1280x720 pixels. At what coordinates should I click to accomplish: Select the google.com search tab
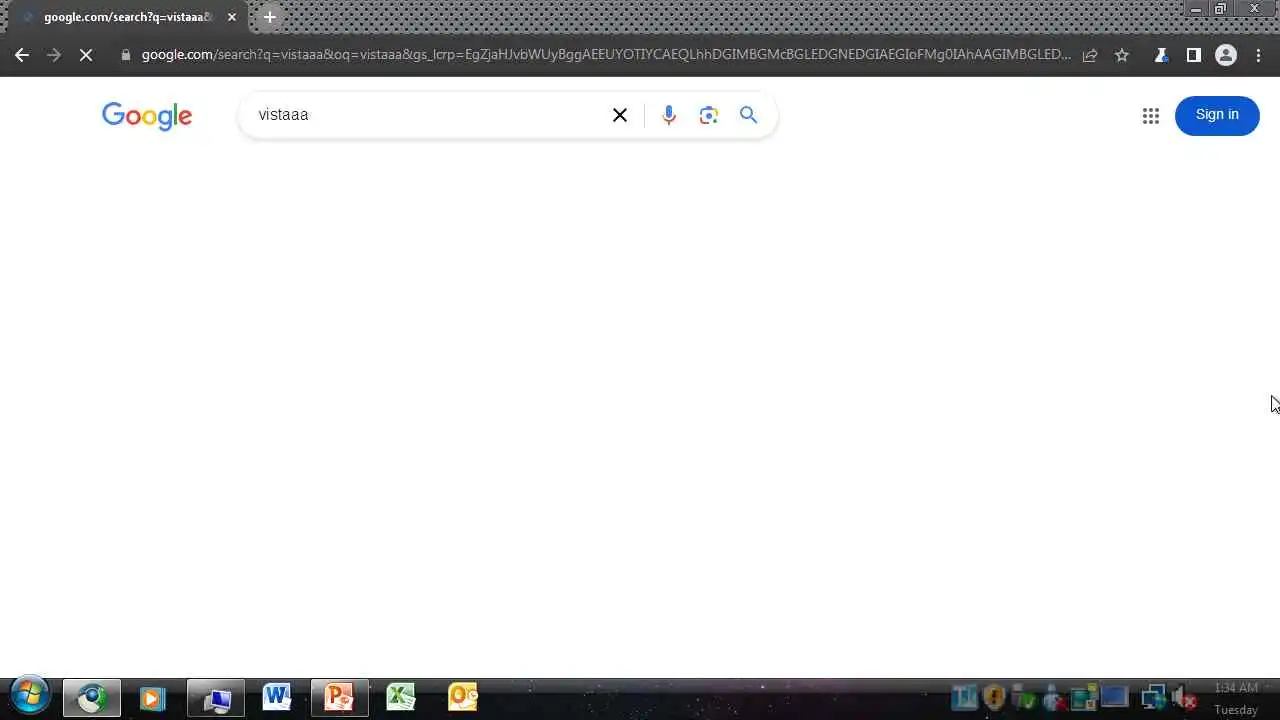(130, 17)
